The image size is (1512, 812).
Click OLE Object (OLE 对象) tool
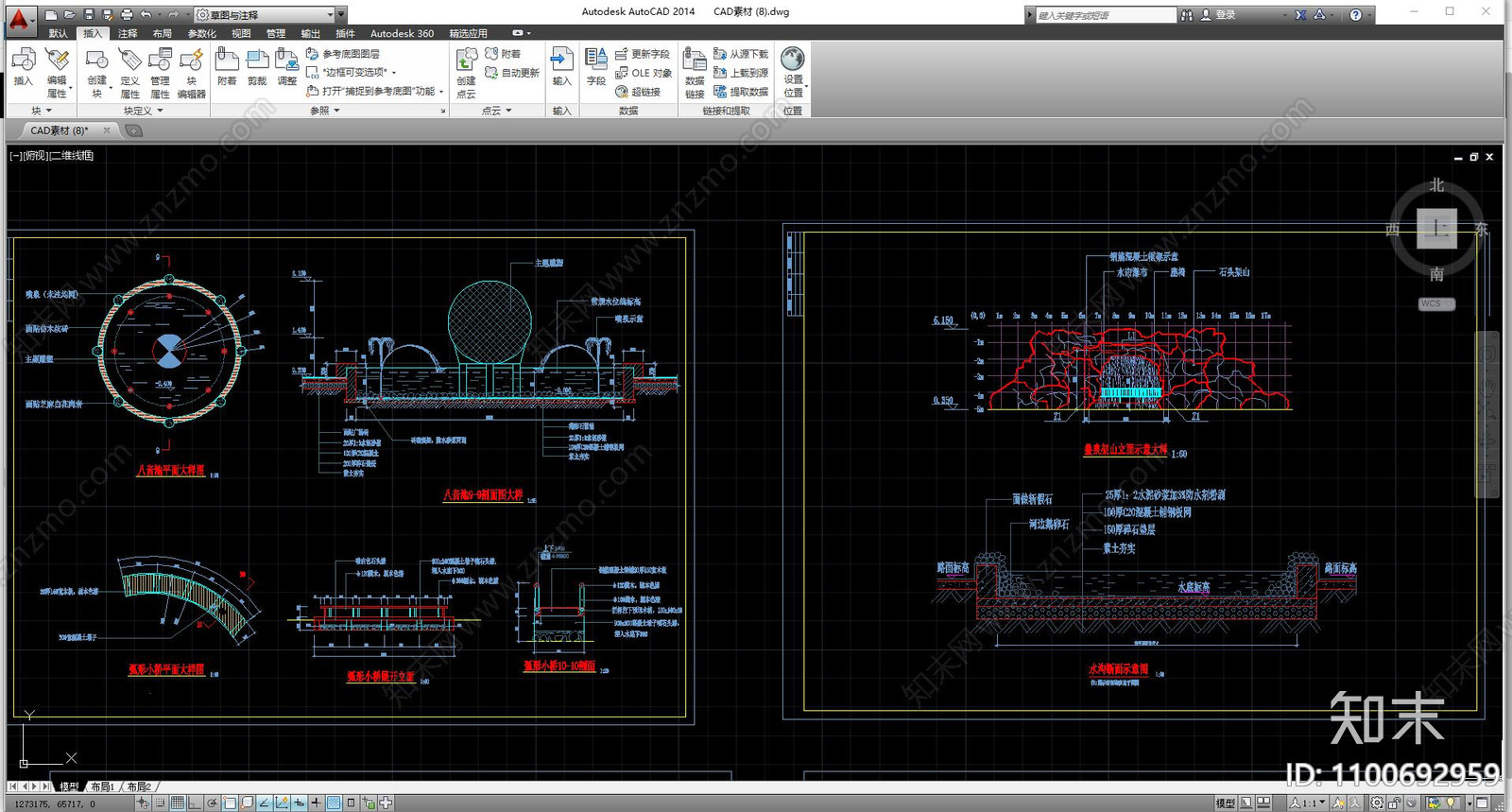[644, 73]
